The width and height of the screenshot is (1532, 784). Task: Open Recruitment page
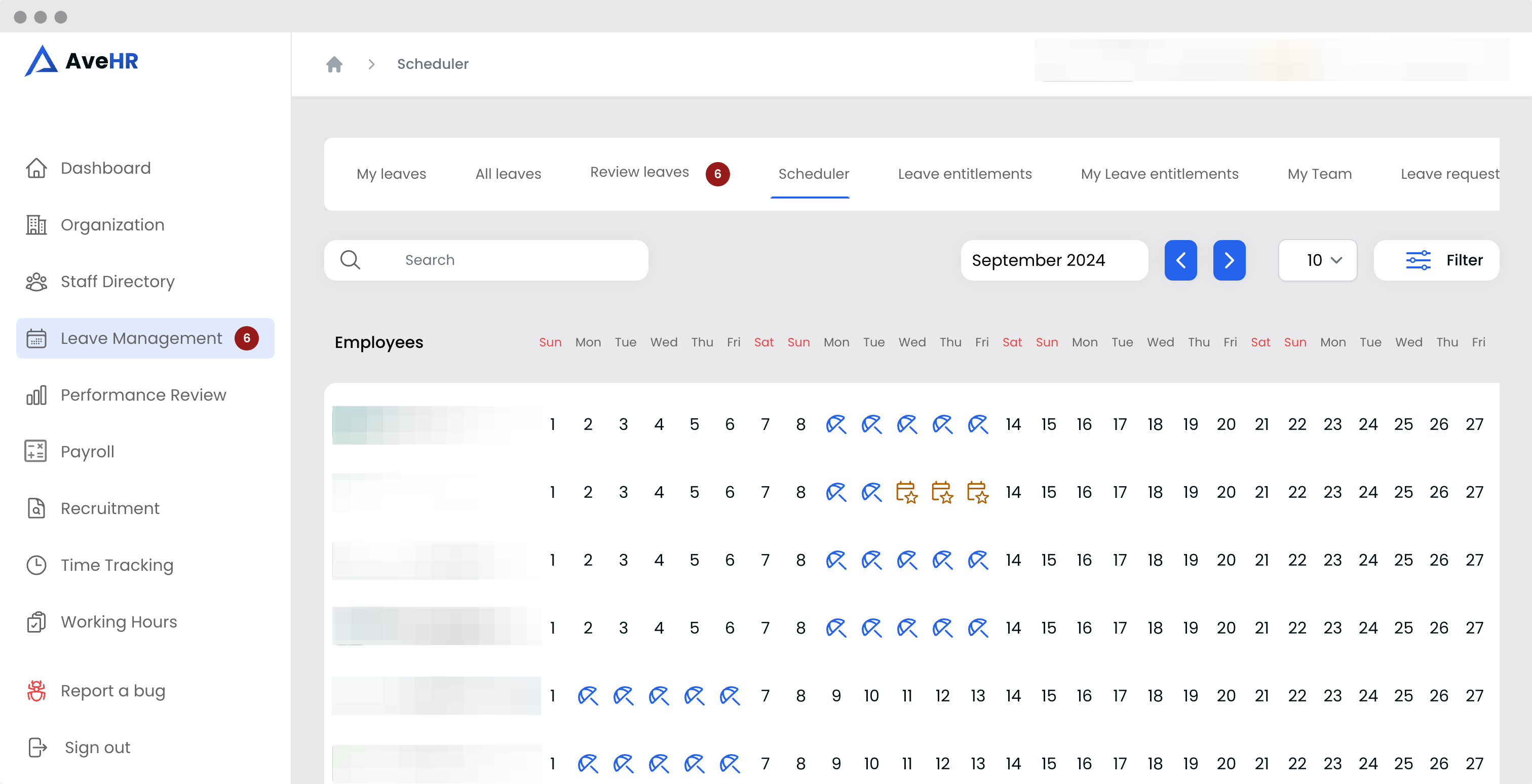click(x=110, y=509)
